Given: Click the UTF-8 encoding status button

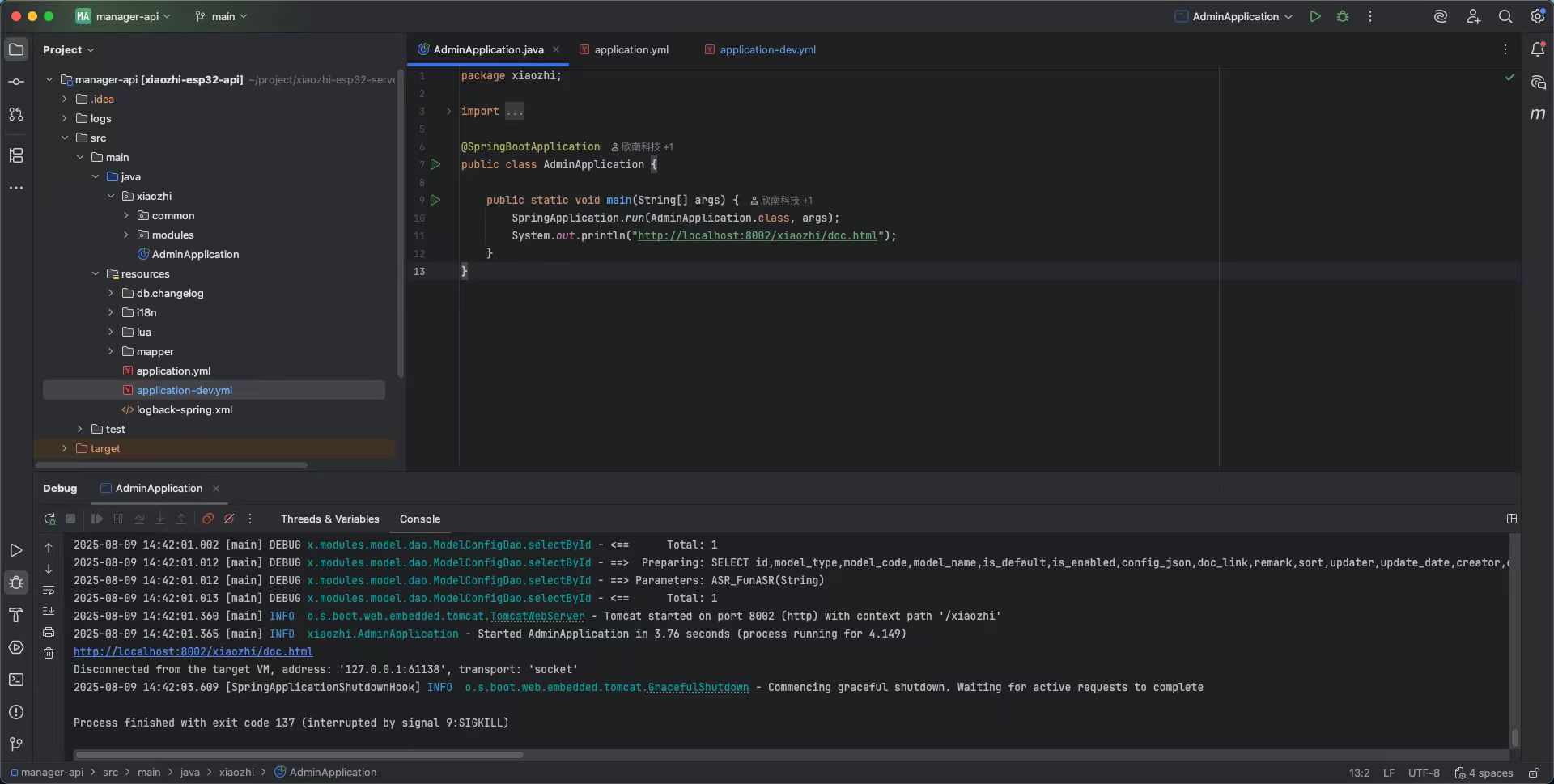Looking at the screenshot, I should click(x=1423, y=773).
